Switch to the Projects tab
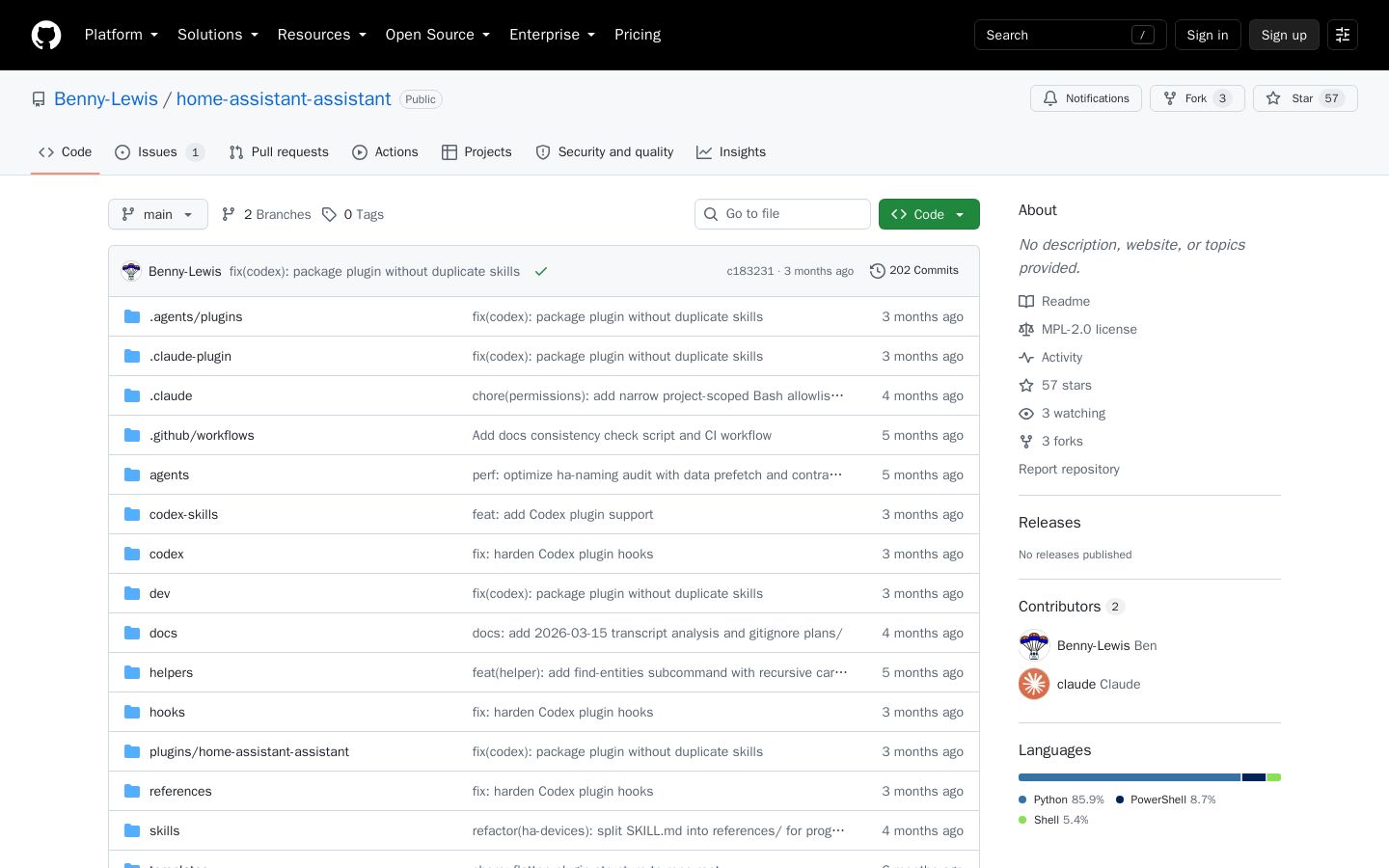Image resolution: width=1389 pixels, height=868 pixels. [477, 152]
